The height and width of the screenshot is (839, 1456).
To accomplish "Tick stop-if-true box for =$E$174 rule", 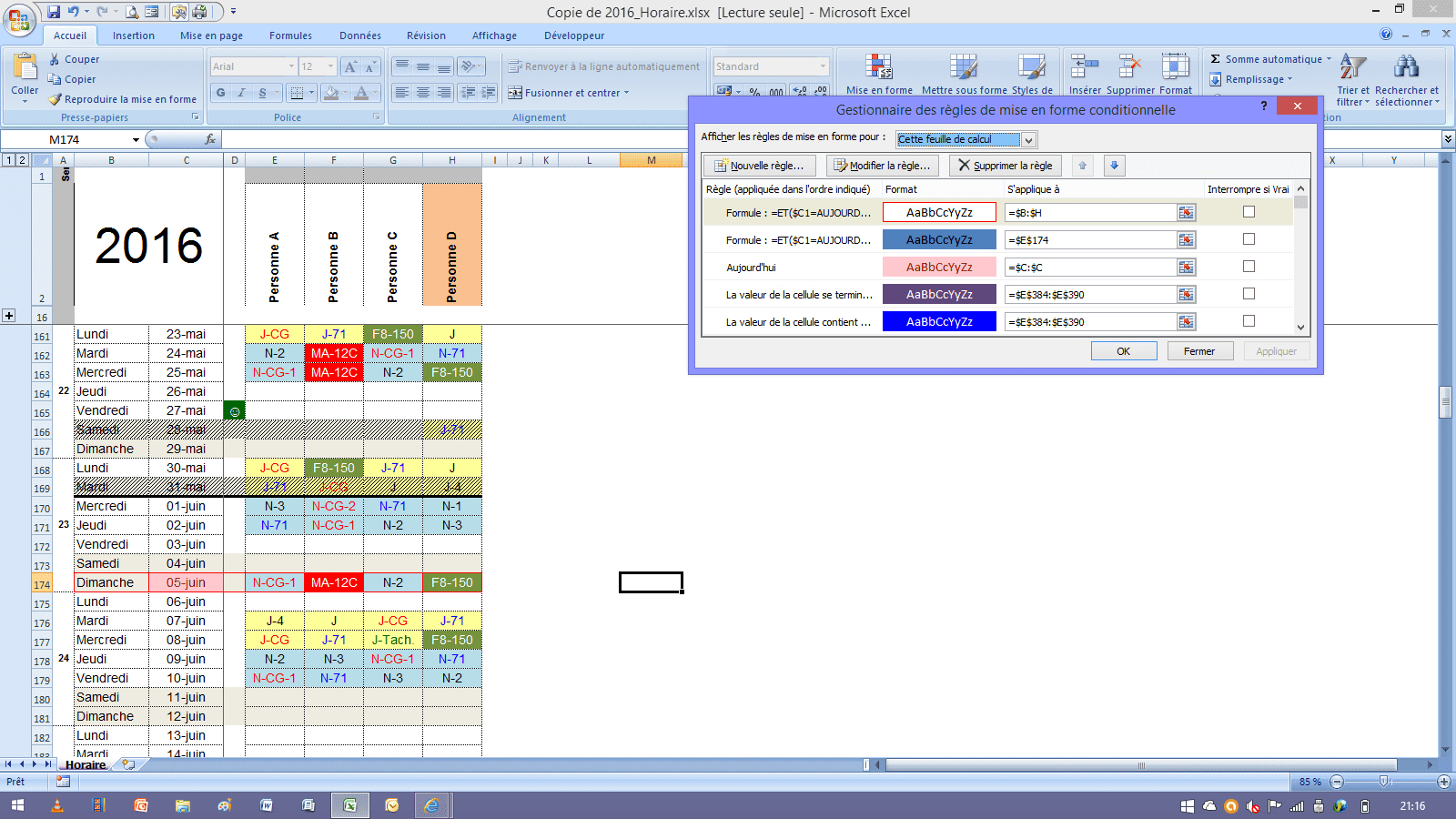I will (1249, 239).
